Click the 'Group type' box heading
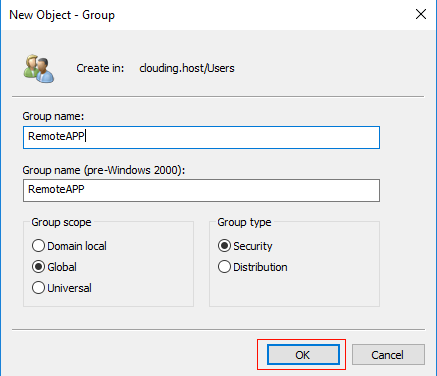The height and width of the screenshot is (376, 437). pyautogui.click(x=244, y=222)
